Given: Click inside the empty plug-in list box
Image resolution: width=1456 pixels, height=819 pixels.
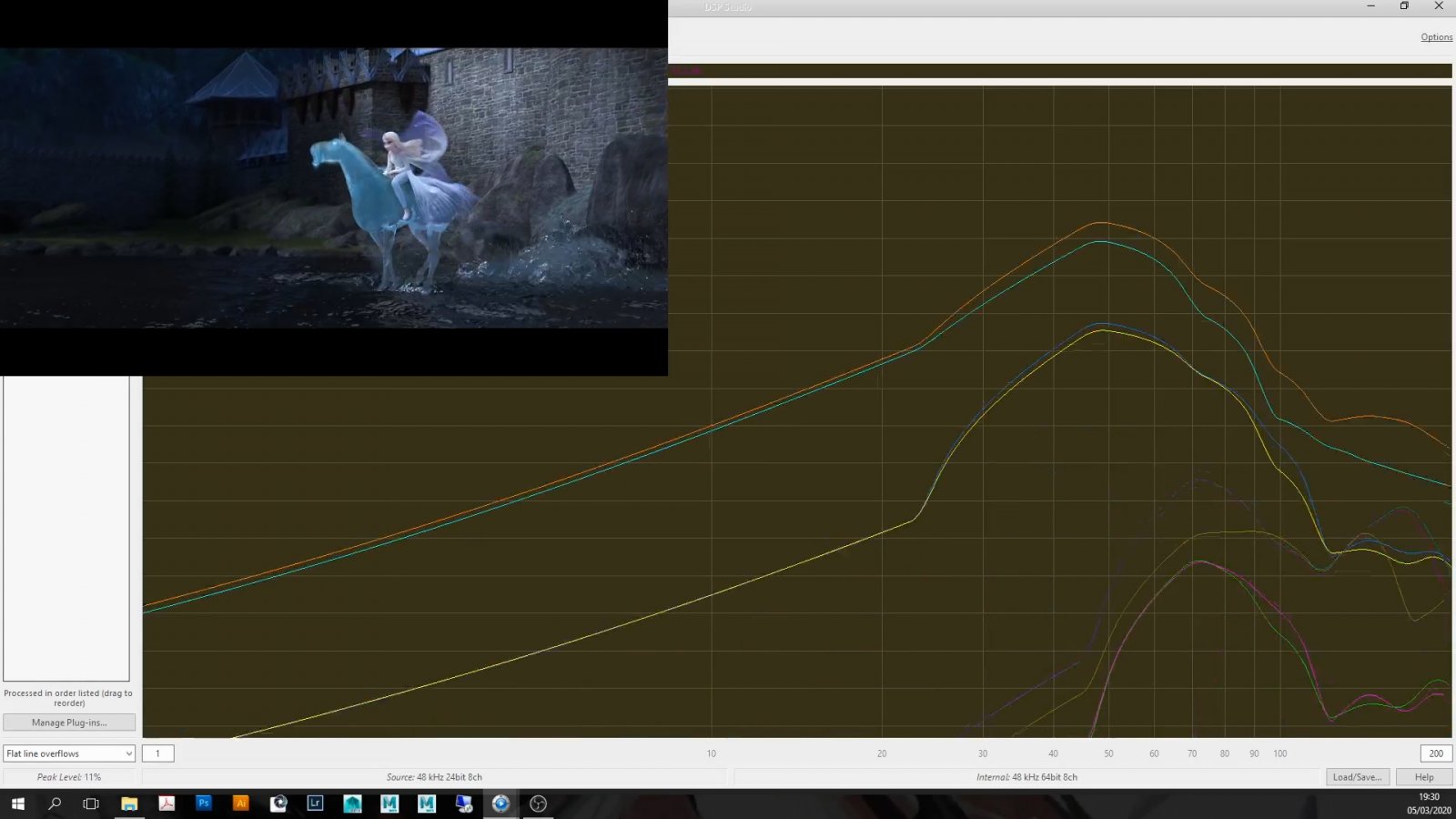Looking at the screenshot, I should coord(66,528).
